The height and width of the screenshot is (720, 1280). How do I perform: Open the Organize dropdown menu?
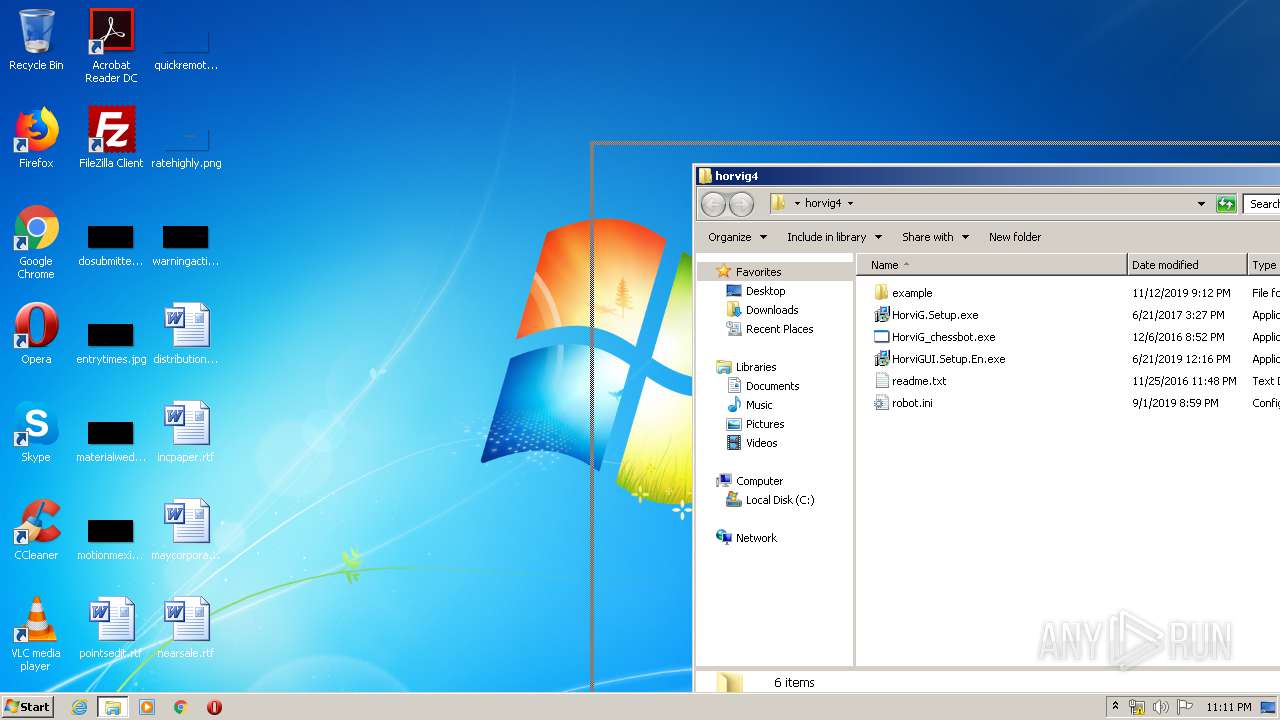point(738,237)
